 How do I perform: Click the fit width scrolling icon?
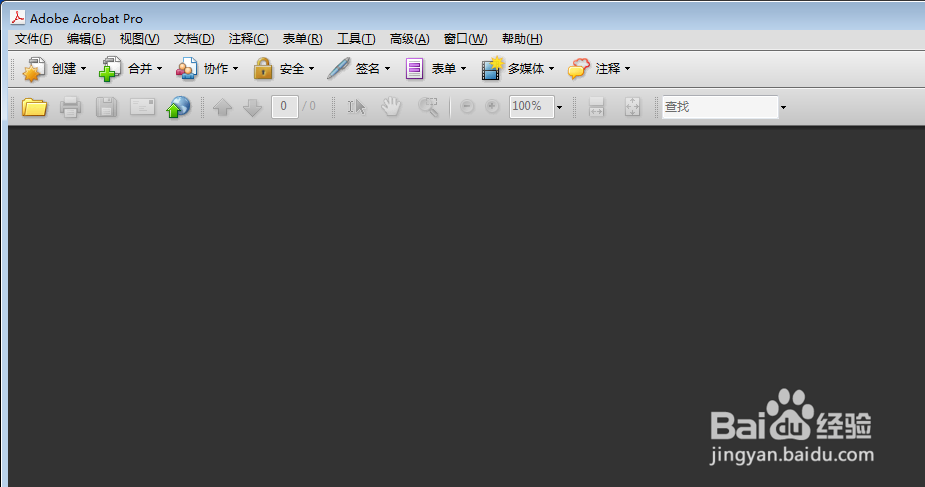click(596, 107)
